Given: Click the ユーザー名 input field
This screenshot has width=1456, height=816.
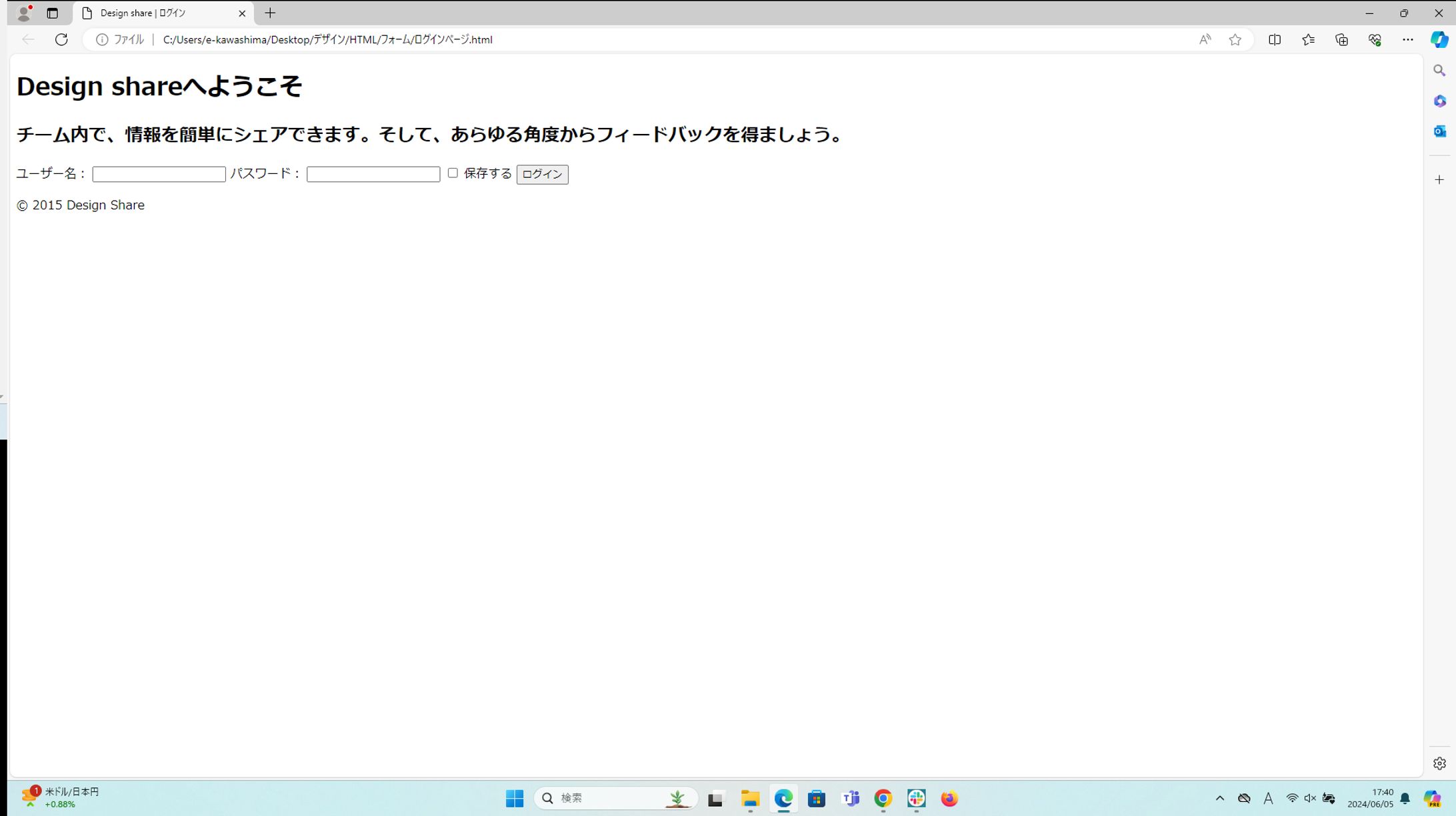Looking at the screenshot, I should click(159, 175).
